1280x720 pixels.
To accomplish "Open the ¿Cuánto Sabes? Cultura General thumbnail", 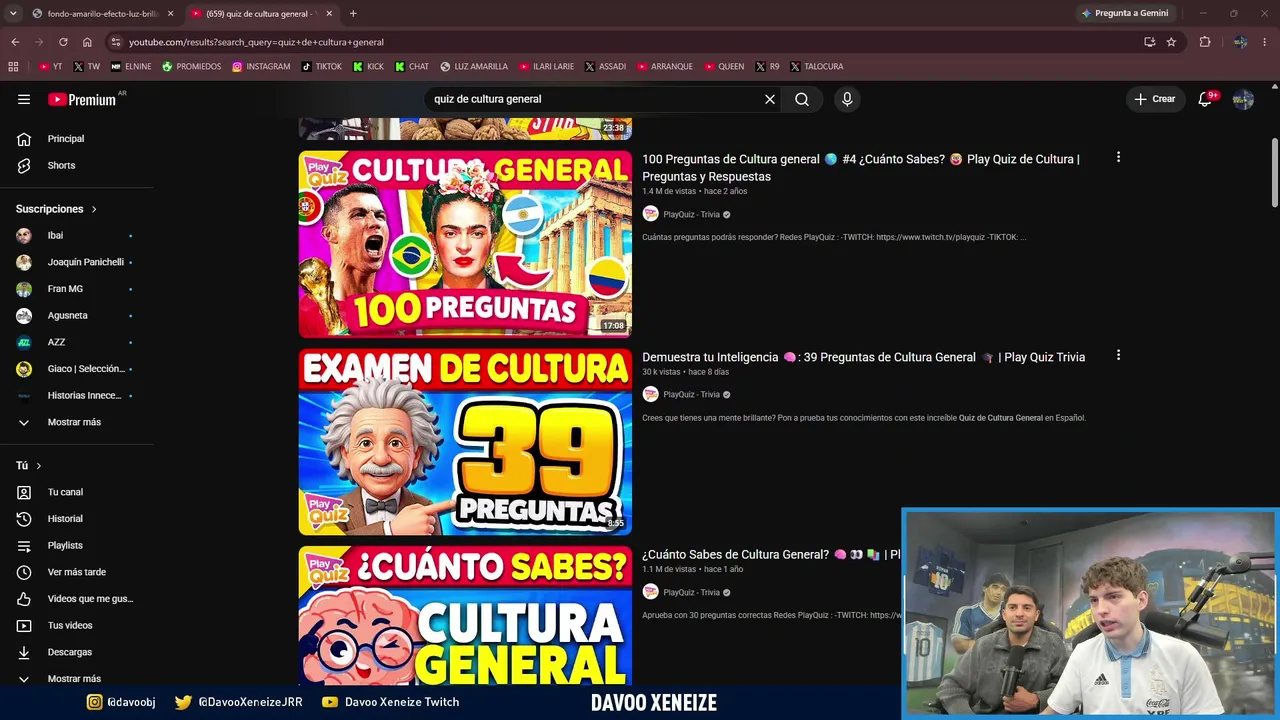I will [465, 615].
